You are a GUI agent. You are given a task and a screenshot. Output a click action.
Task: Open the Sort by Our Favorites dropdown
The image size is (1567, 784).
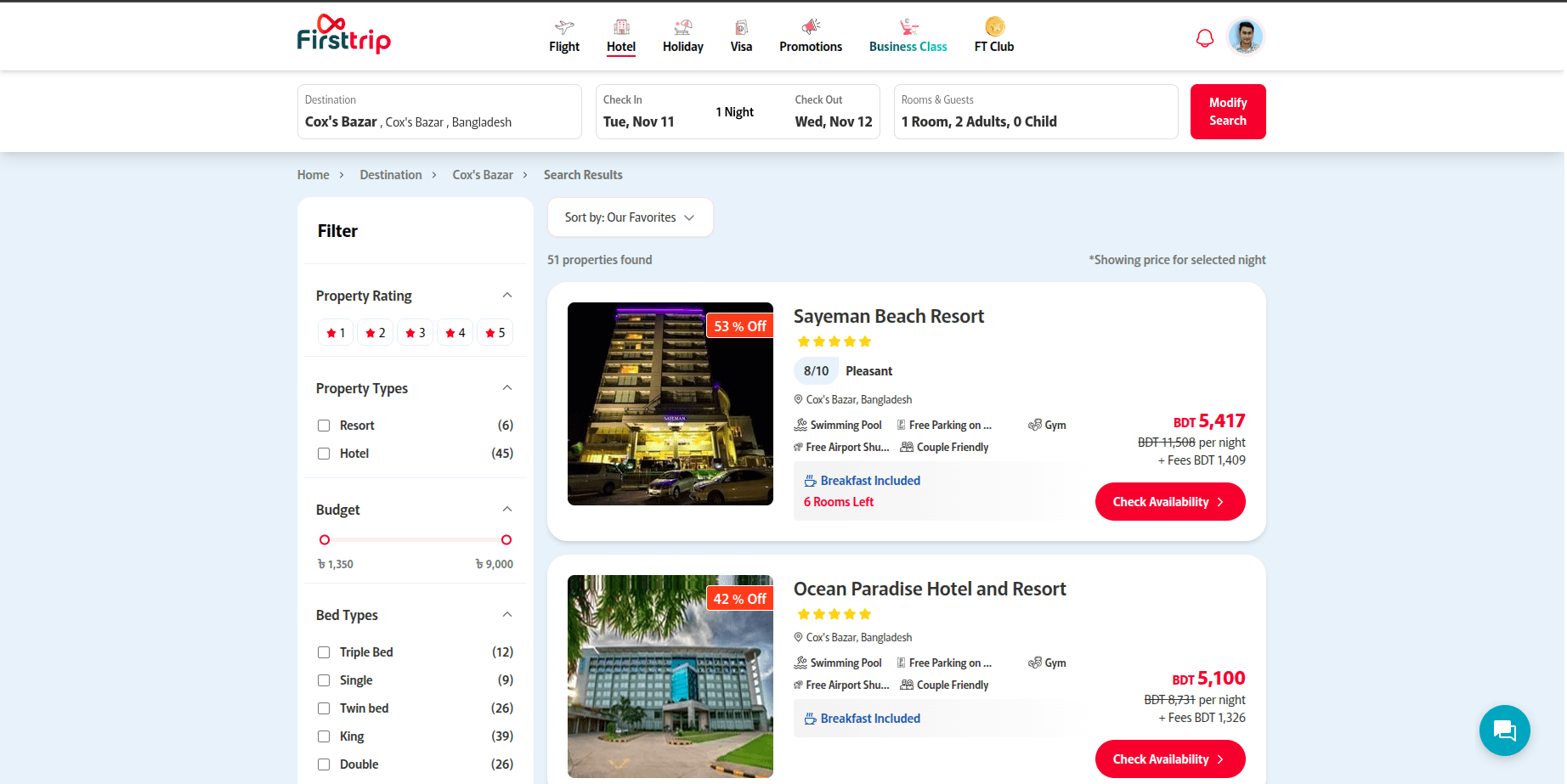pyautogui.click(x=630, y=217)
